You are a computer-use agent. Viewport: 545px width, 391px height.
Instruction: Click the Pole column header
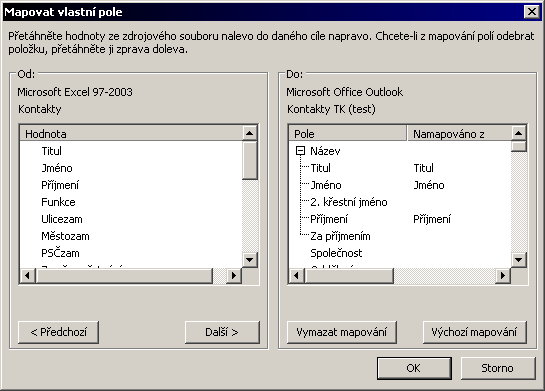(x=348, y=134)
